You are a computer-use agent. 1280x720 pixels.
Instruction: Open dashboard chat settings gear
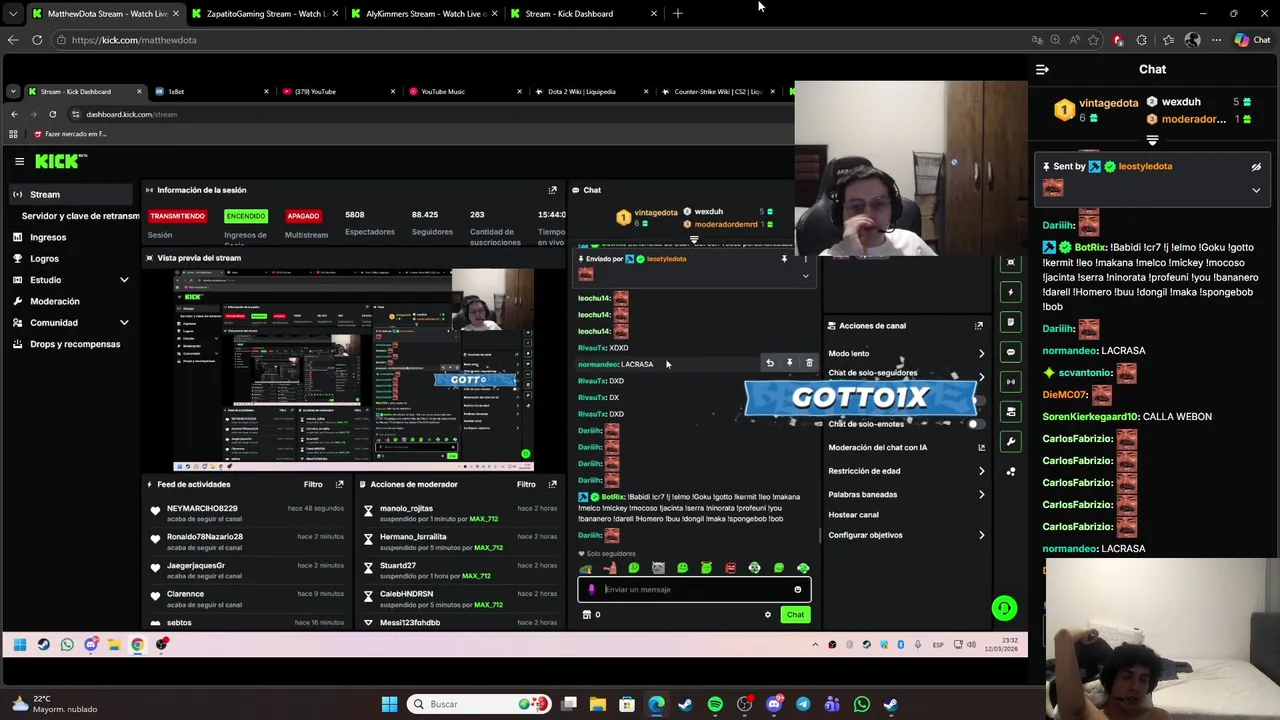click(768, 615)
